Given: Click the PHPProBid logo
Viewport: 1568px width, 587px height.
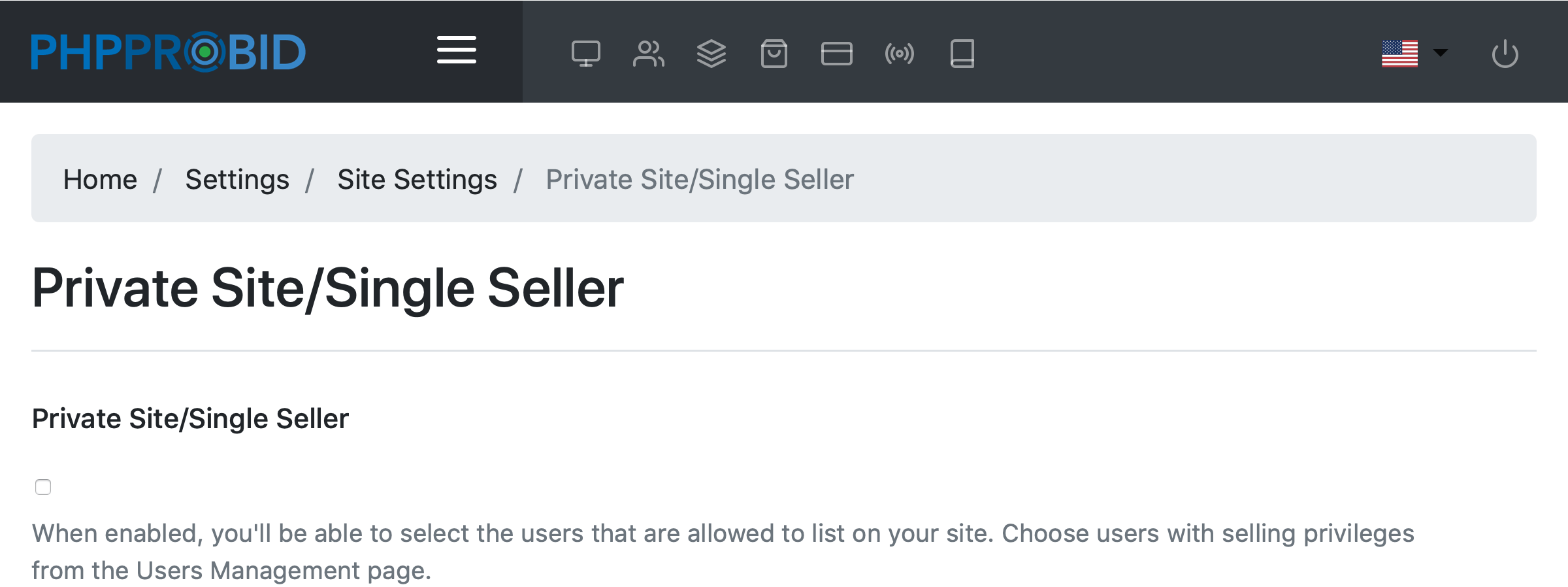Looking at the screenshot, I should [169, 52].
